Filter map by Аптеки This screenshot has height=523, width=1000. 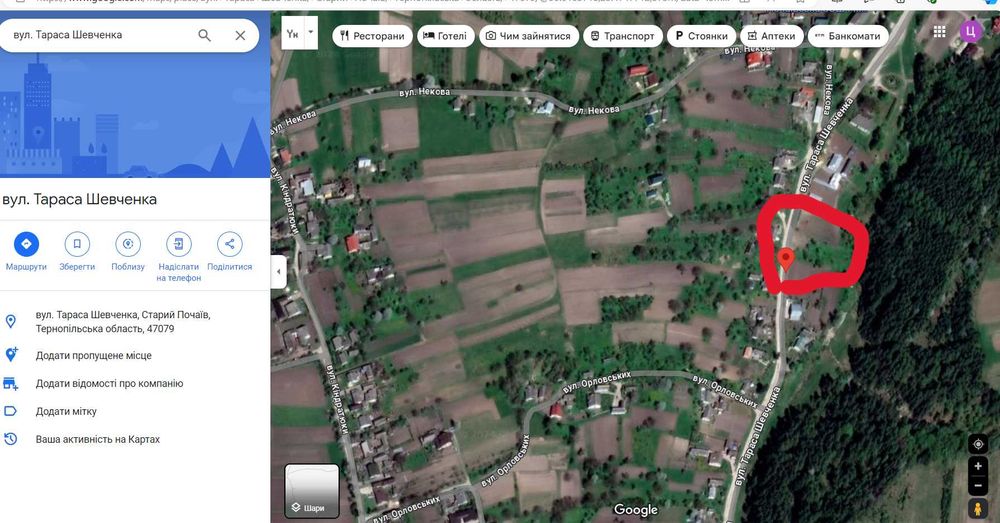click(772, 36)
